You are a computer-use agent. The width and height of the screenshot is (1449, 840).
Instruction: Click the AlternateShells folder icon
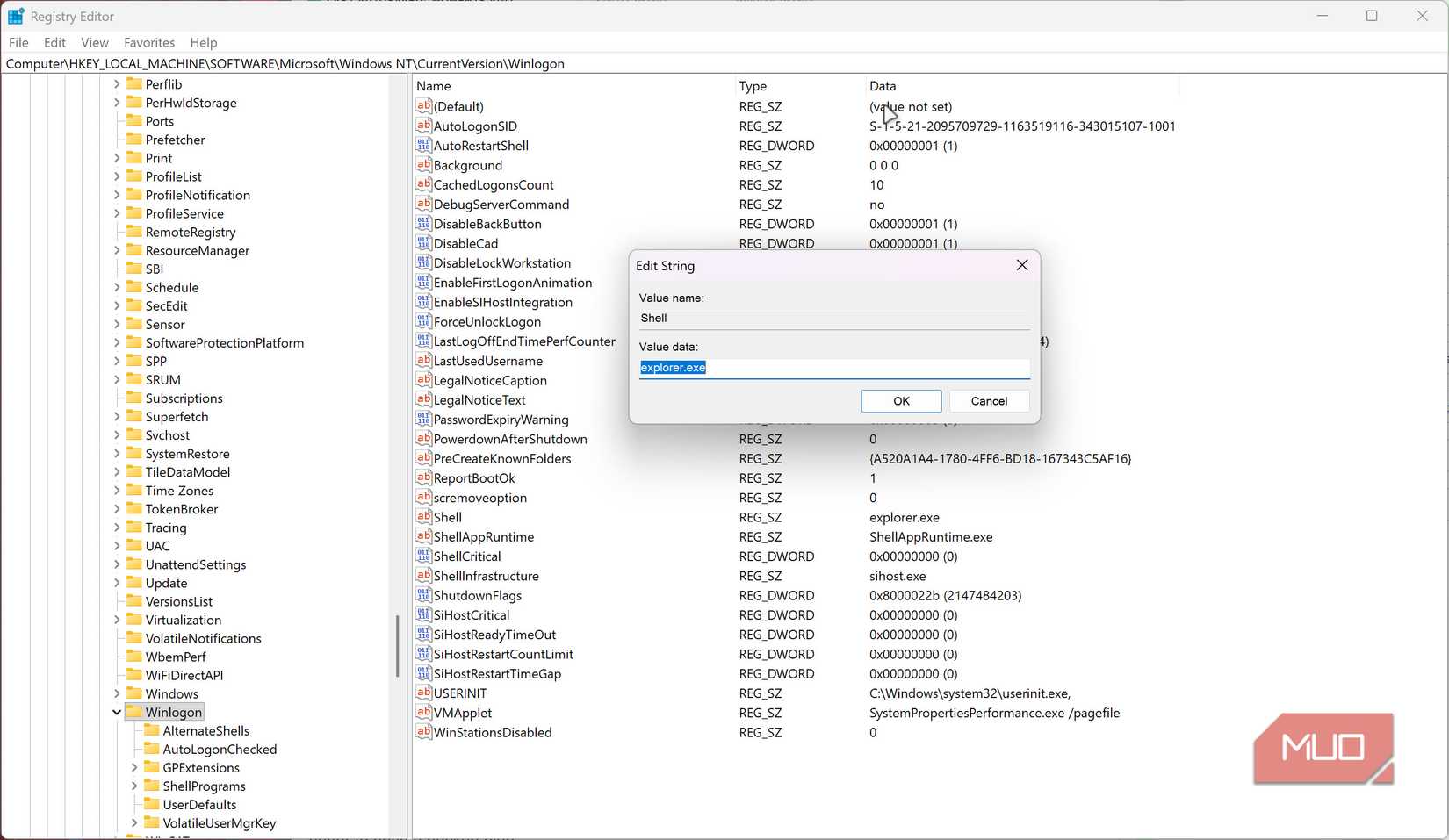pyautogui.click(x=151, y=730)
